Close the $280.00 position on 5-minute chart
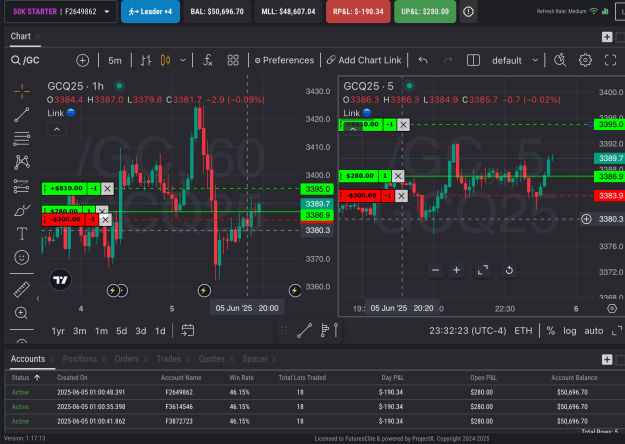 pos(398,176)
